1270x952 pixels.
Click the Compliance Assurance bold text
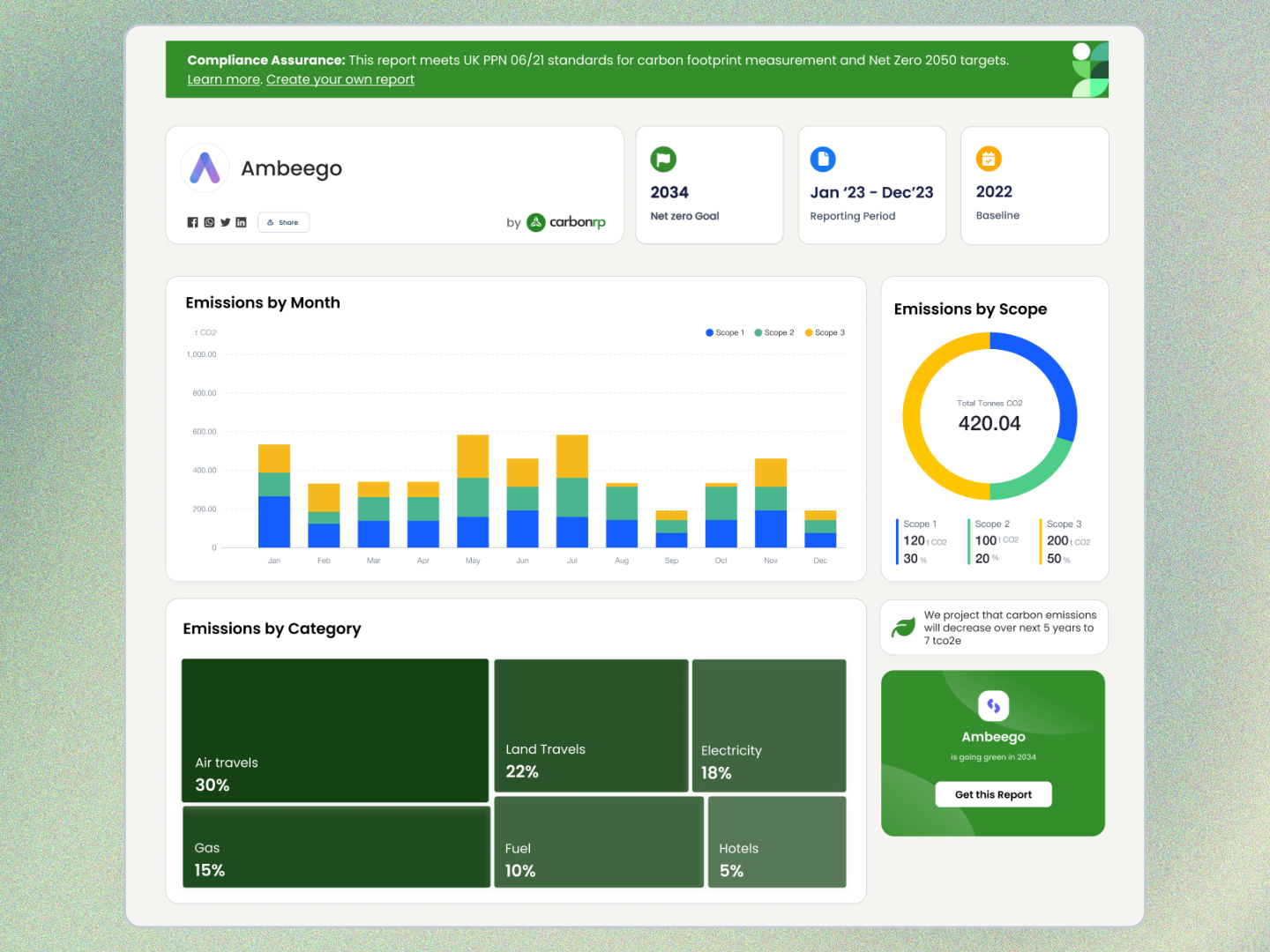pos(265,60)
